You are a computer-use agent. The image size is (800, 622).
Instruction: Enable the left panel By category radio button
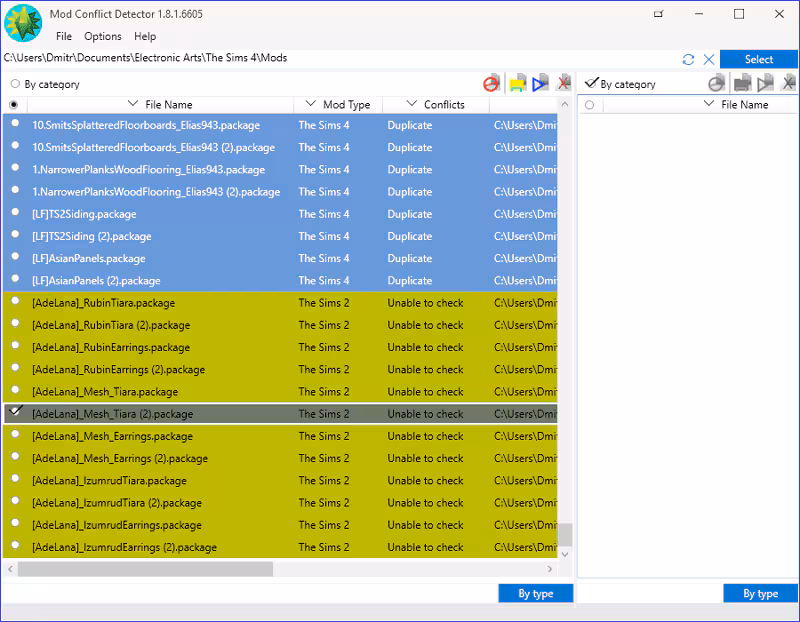15,84
